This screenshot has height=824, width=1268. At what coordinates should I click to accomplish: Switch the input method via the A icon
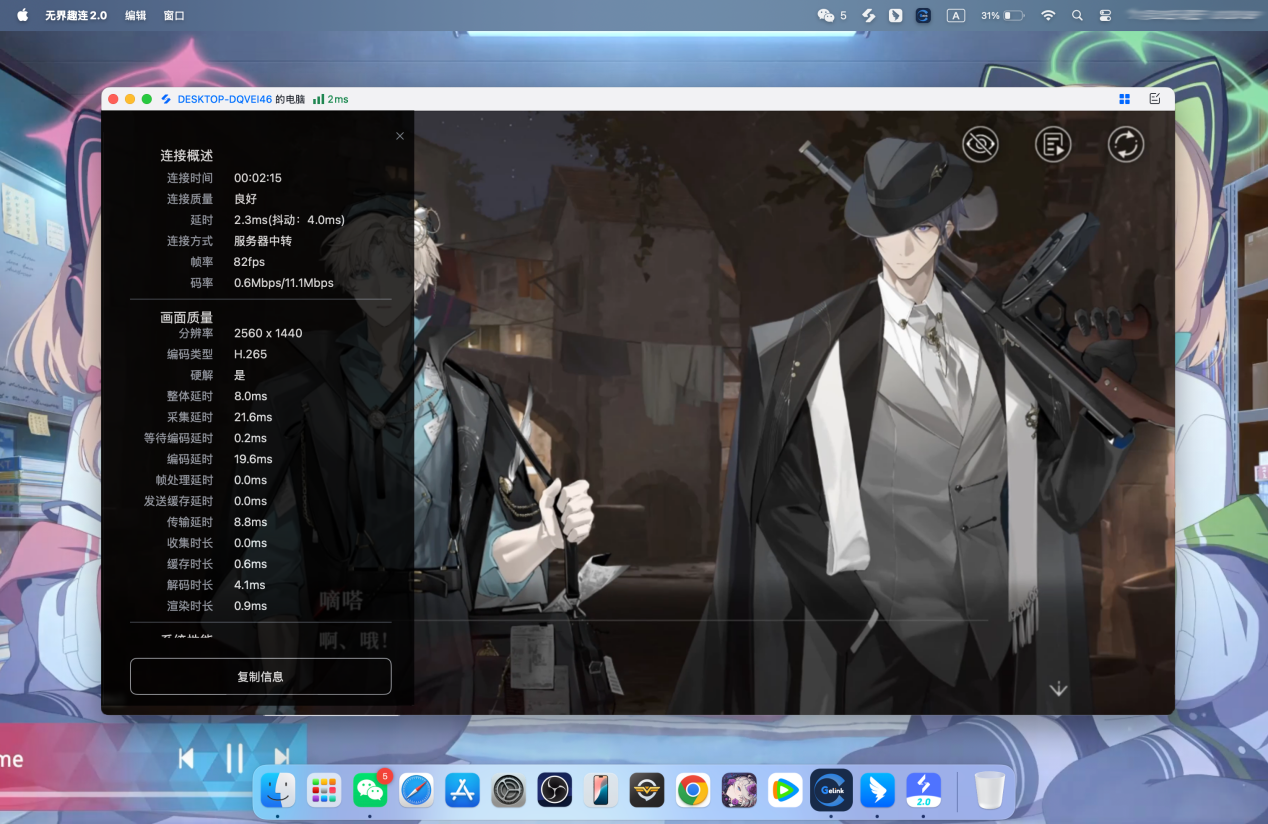click(x=956, y=15)
